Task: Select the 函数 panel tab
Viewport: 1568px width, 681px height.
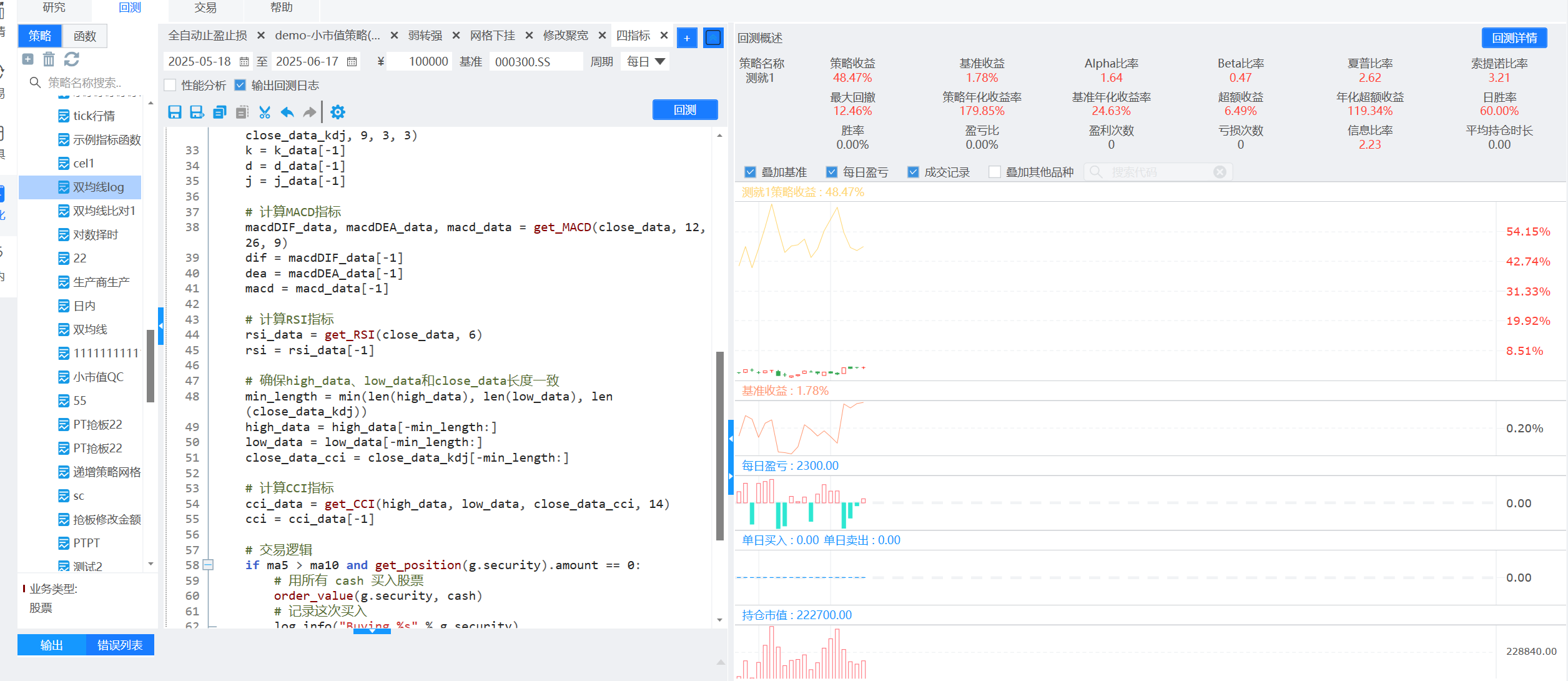Action: [85, 36]
